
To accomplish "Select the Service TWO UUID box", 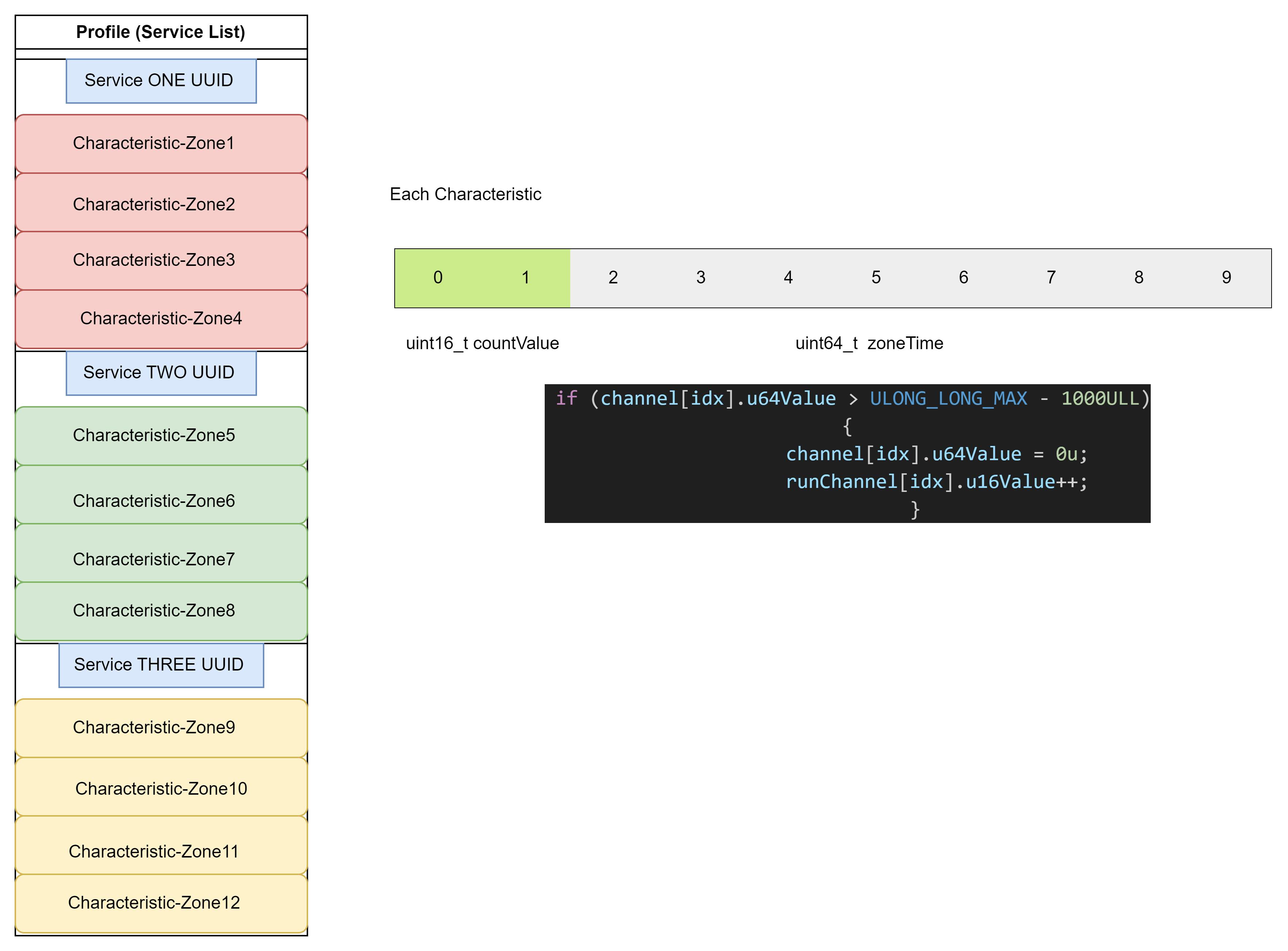I will pyautogui.click(x=161, y=373).
